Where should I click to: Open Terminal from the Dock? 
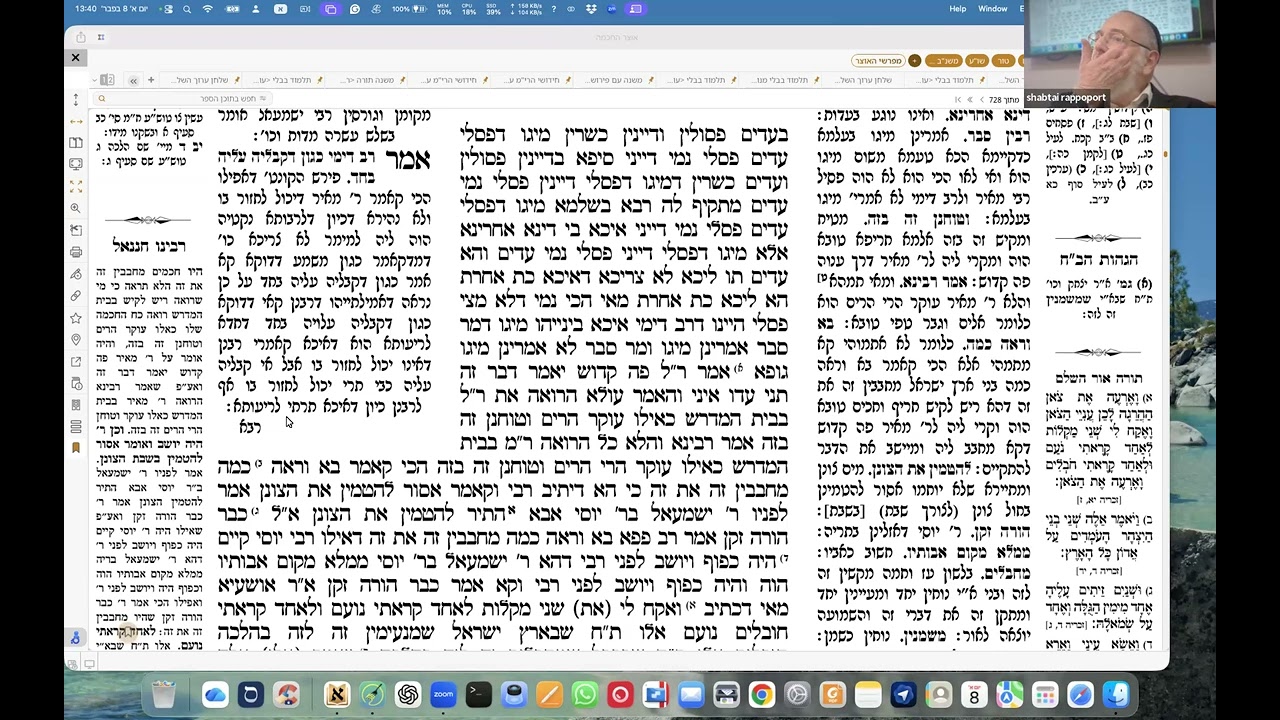479,694
